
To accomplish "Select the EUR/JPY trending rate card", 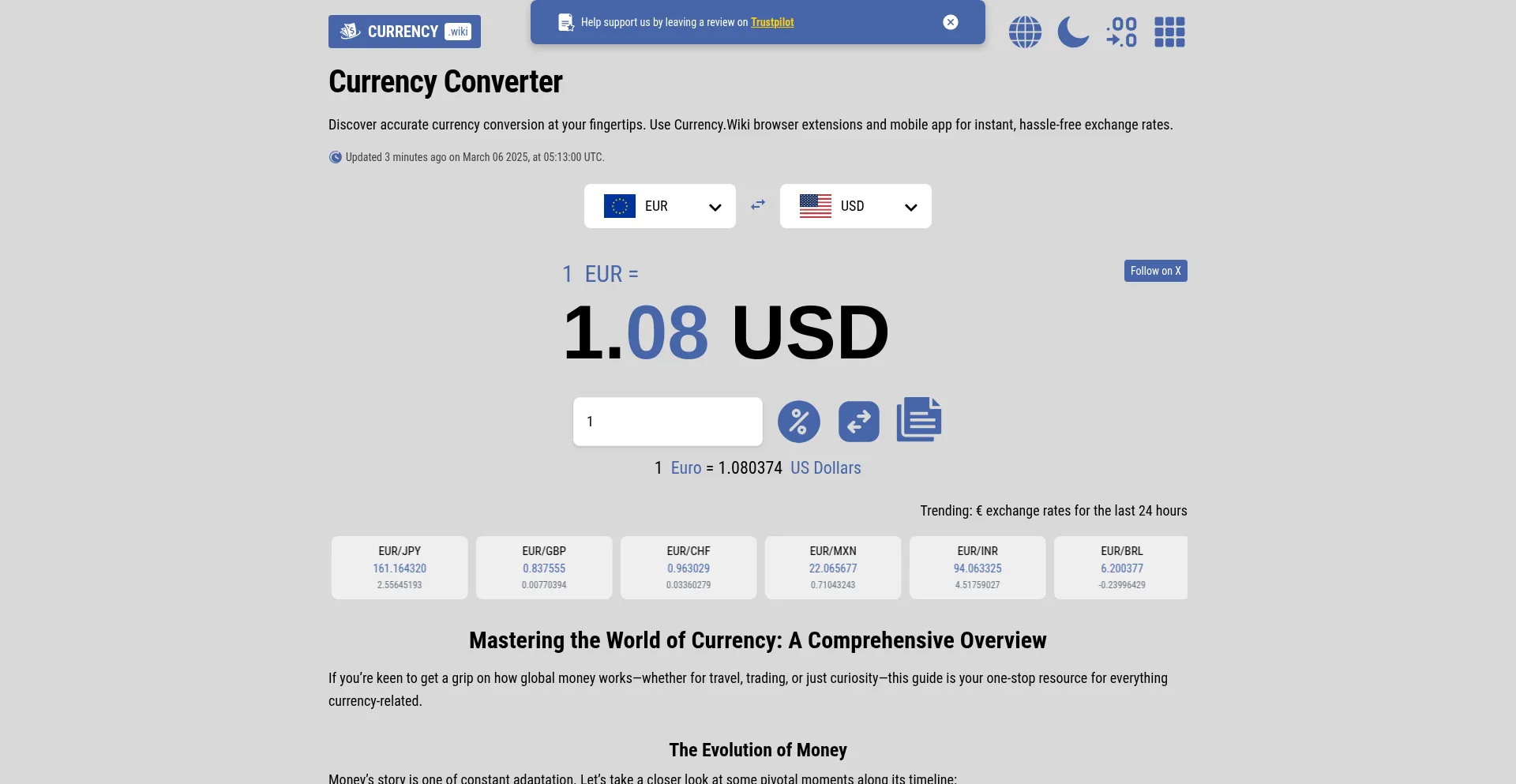I will pos(400,568).
